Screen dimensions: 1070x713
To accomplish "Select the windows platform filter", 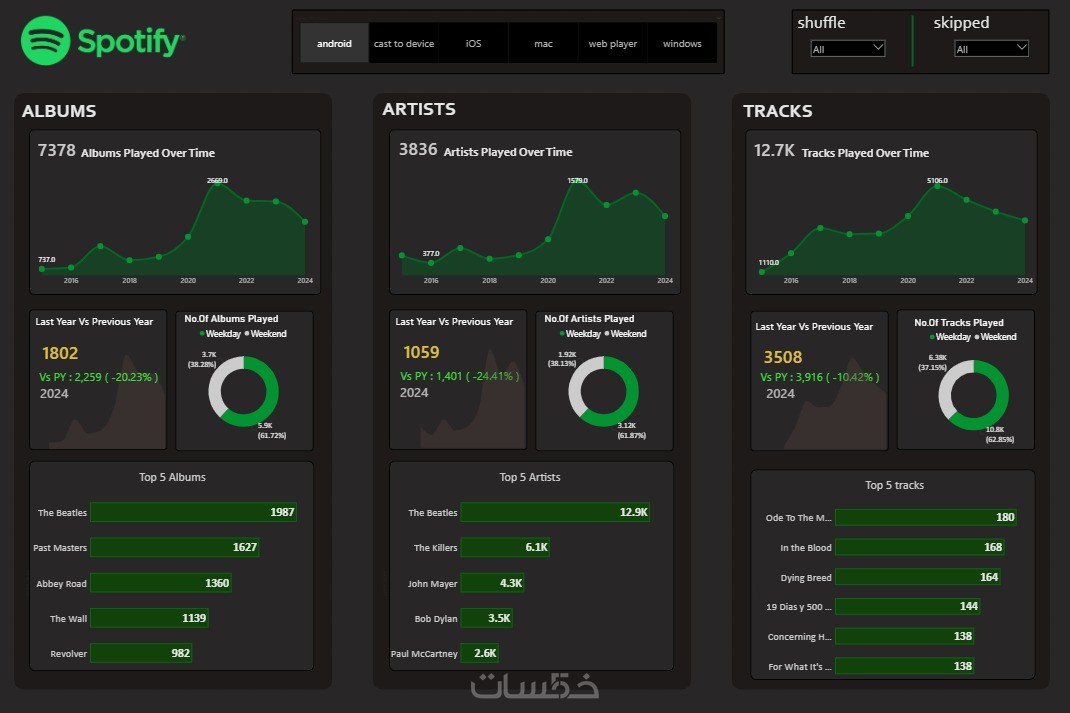I will pos(682,43).
